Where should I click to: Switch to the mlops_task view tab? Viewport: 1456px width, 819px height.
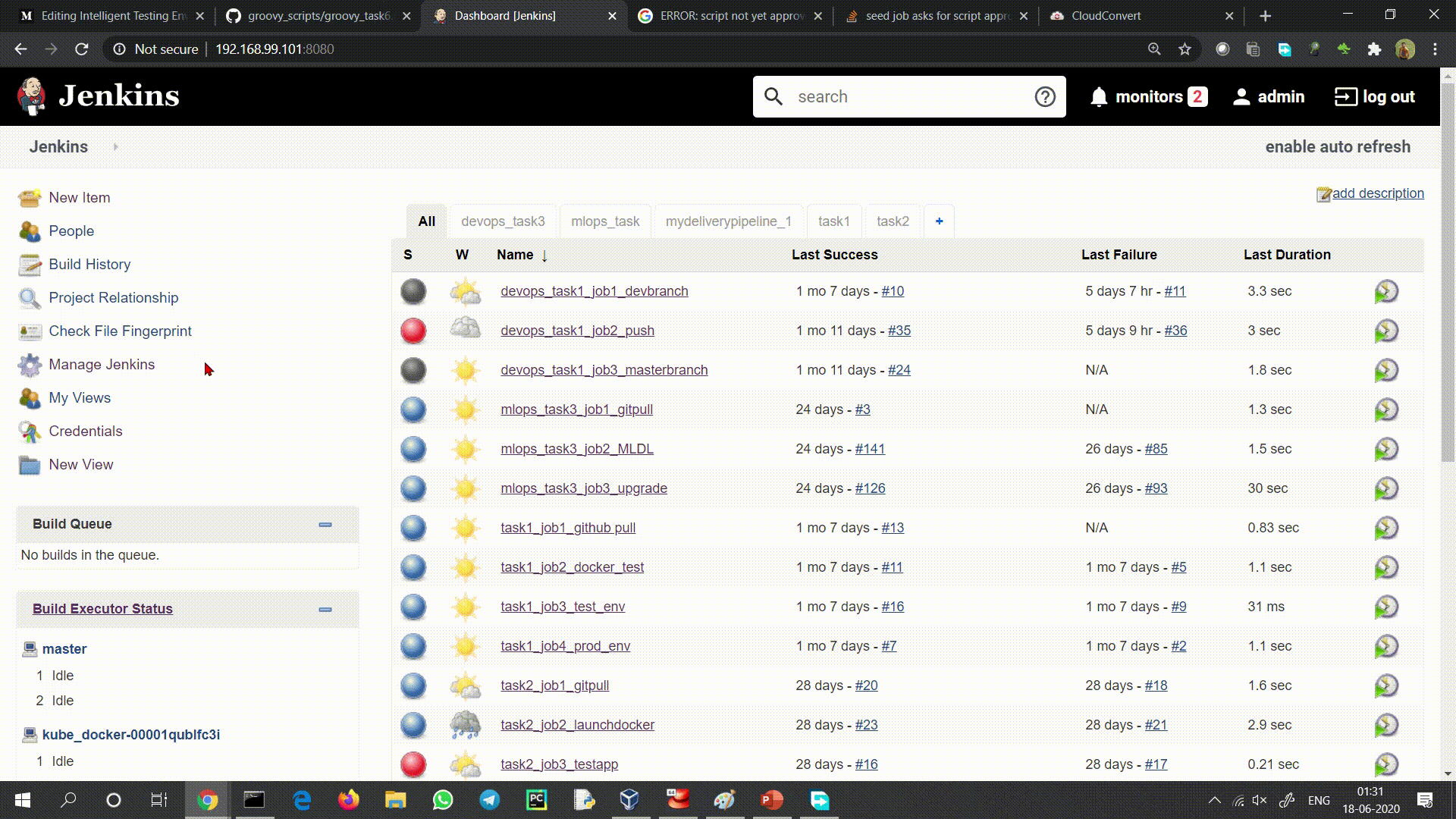click(x=605, y=221)
